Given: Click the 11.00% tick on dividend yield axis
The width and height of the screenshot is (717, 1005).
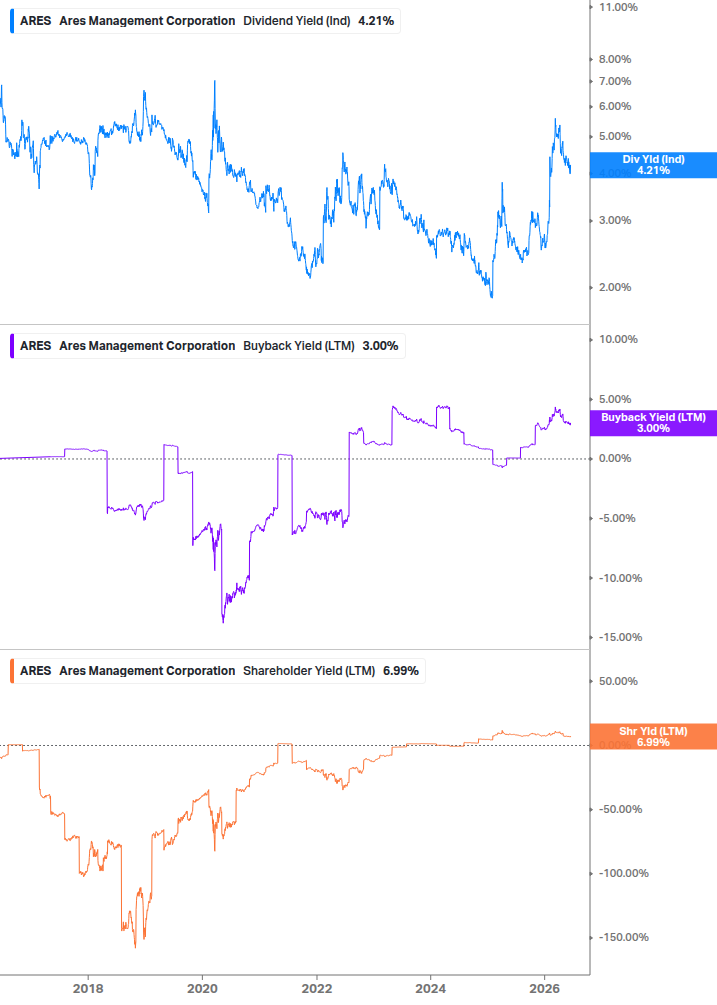Looking at the screenshot, I should point(618,7).
